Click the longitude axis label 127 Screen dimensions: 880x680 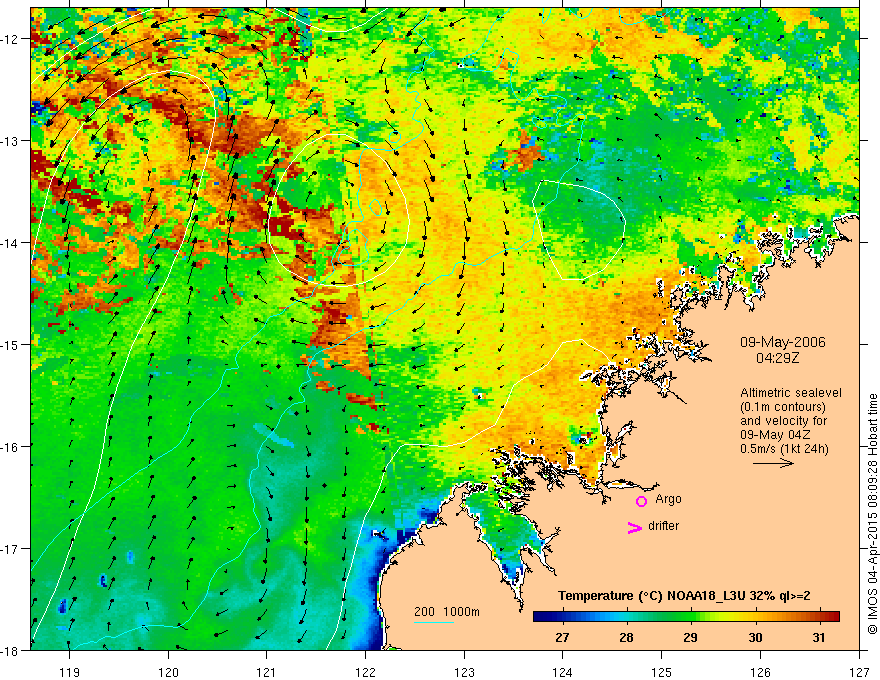click(x=859, y=672)
